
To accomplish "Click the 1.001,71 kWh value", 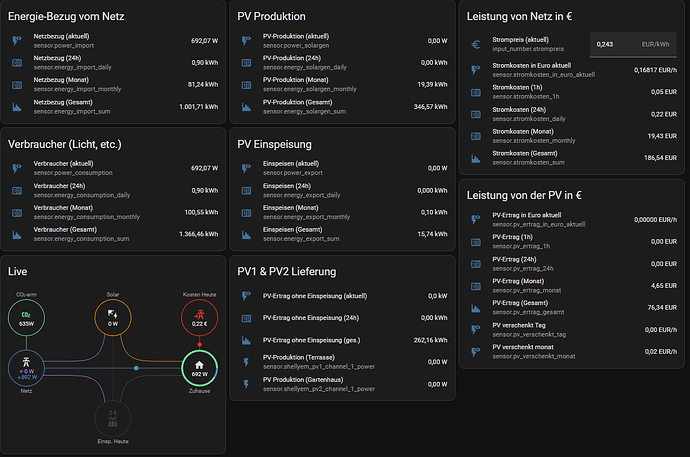I will [x=198, y=107].
